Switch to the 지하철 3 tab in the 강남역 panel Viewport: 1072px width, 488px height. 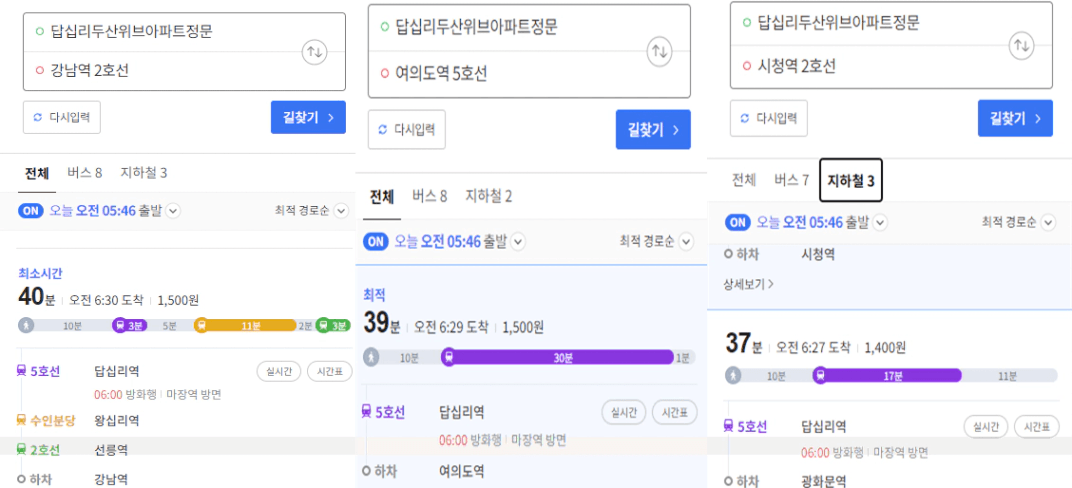coord(144,173)
